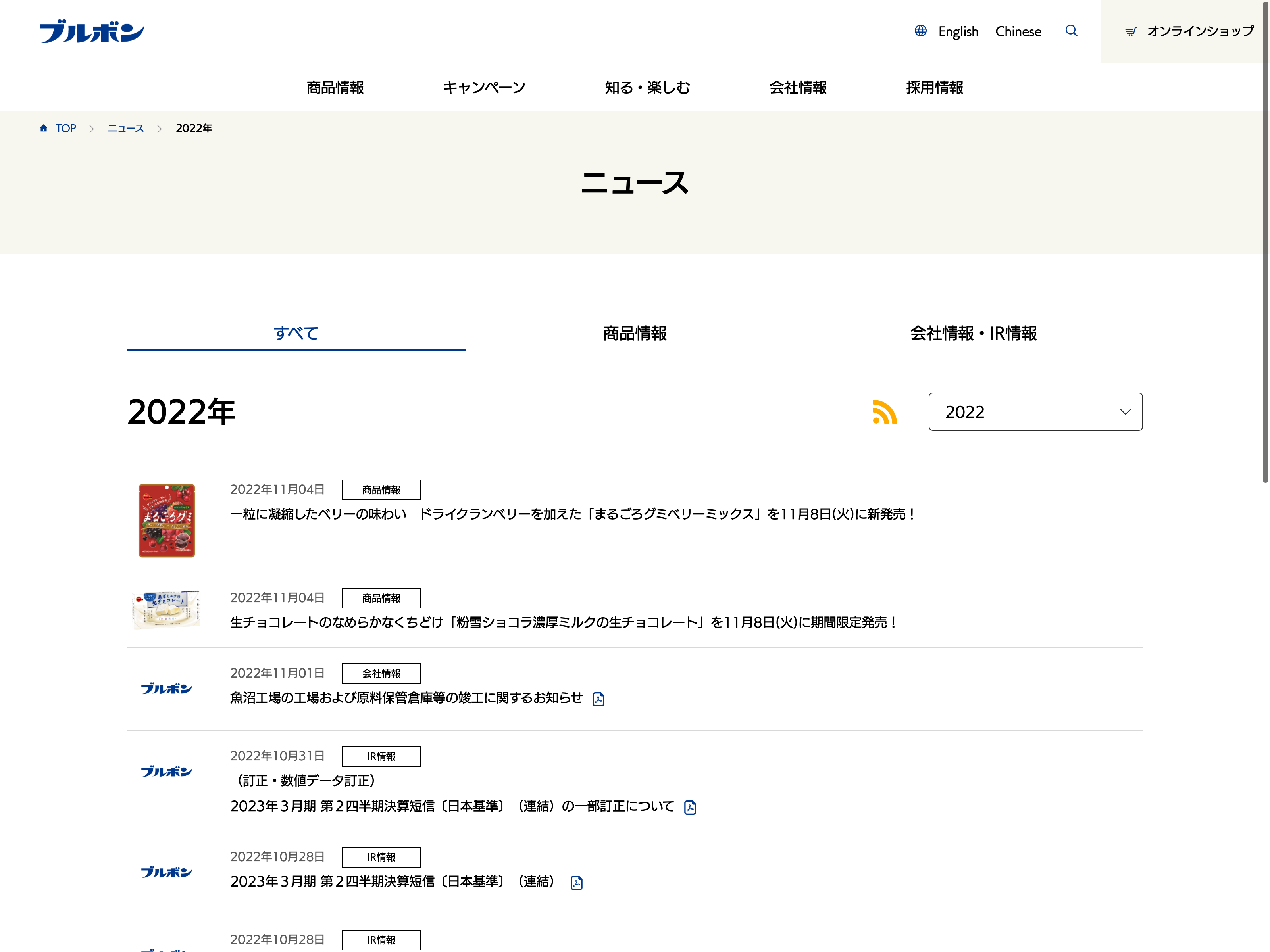
Task: Click the page vertical scrollbar
Action: (x=1265, y=241)
